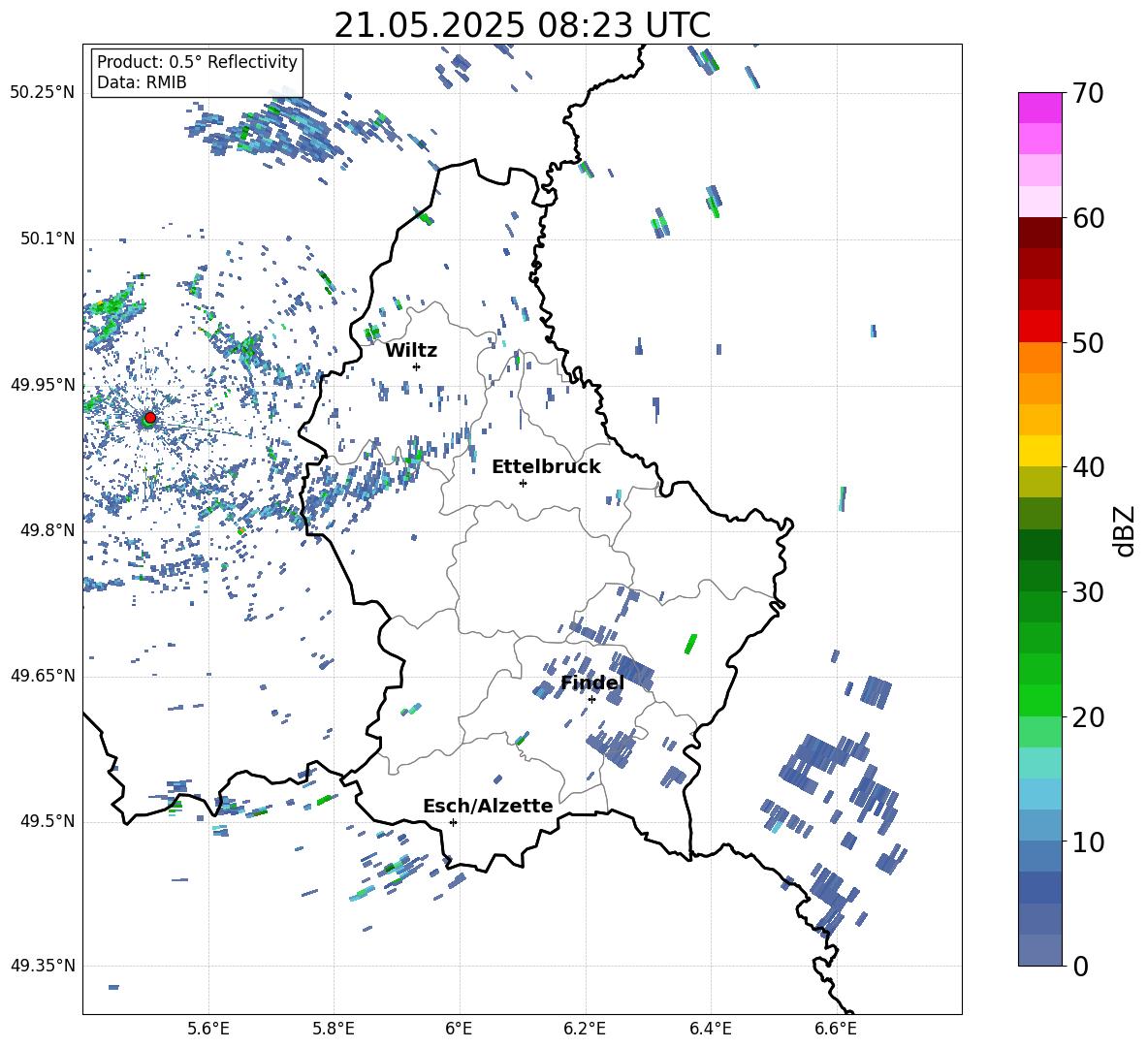
Task: Click the title 21.05.2025 08:23 UTC
Action: pos(522,25)
